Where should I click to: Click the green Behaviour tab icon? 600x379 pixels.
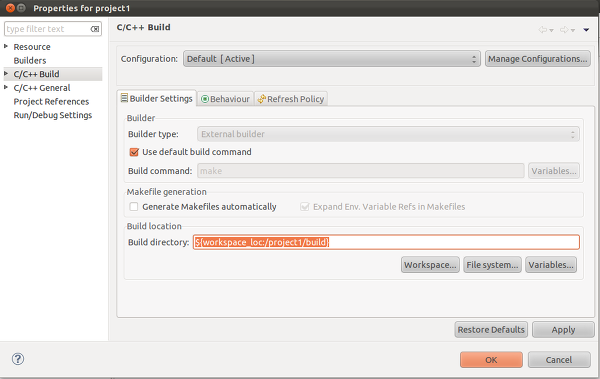[x=205, y=99]
